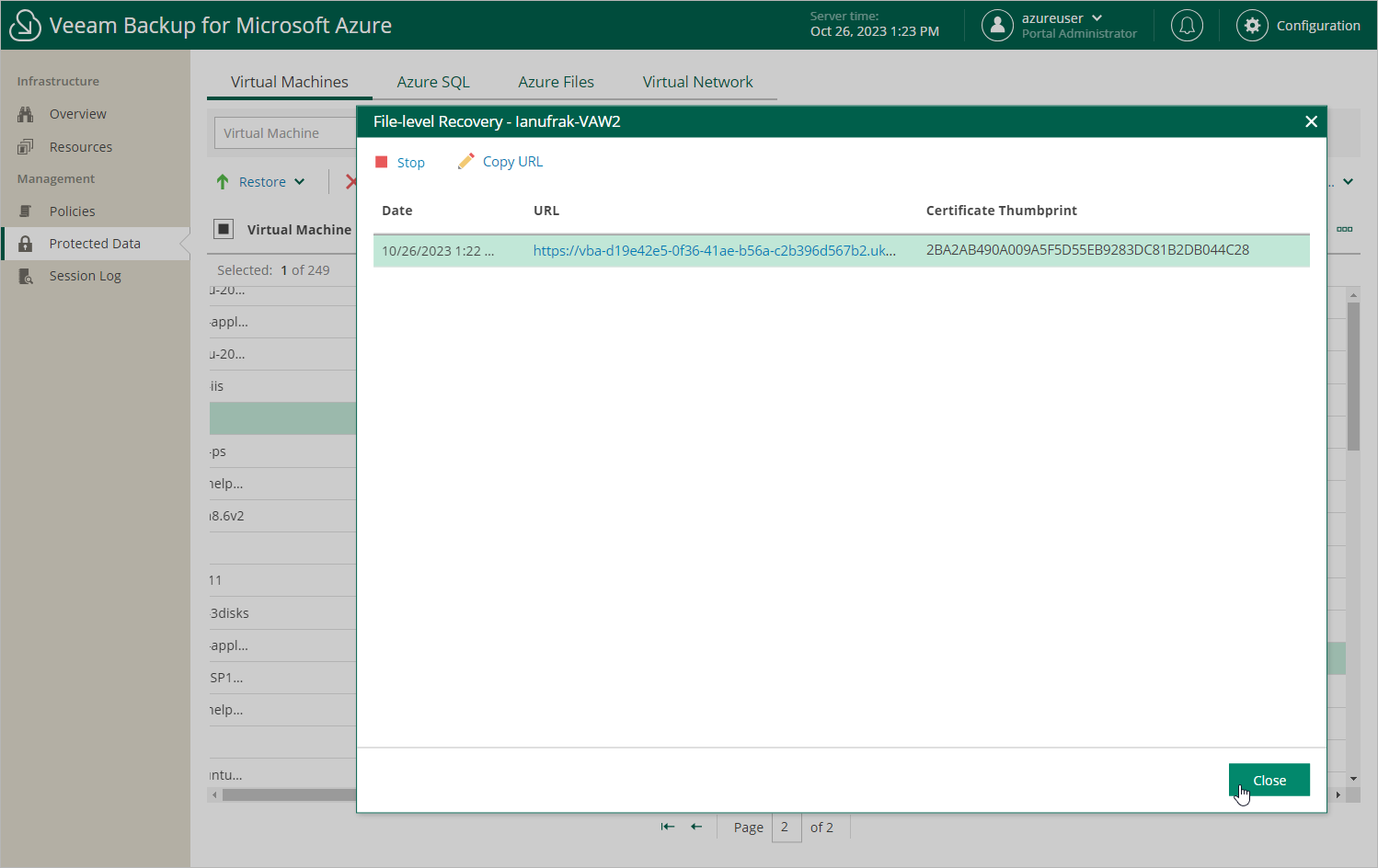Click the scroll-up arrow of VM list
Image resolution: width=1378 pixels, height=868 pixels.
pyautogui.click(x=1353, y=294)
